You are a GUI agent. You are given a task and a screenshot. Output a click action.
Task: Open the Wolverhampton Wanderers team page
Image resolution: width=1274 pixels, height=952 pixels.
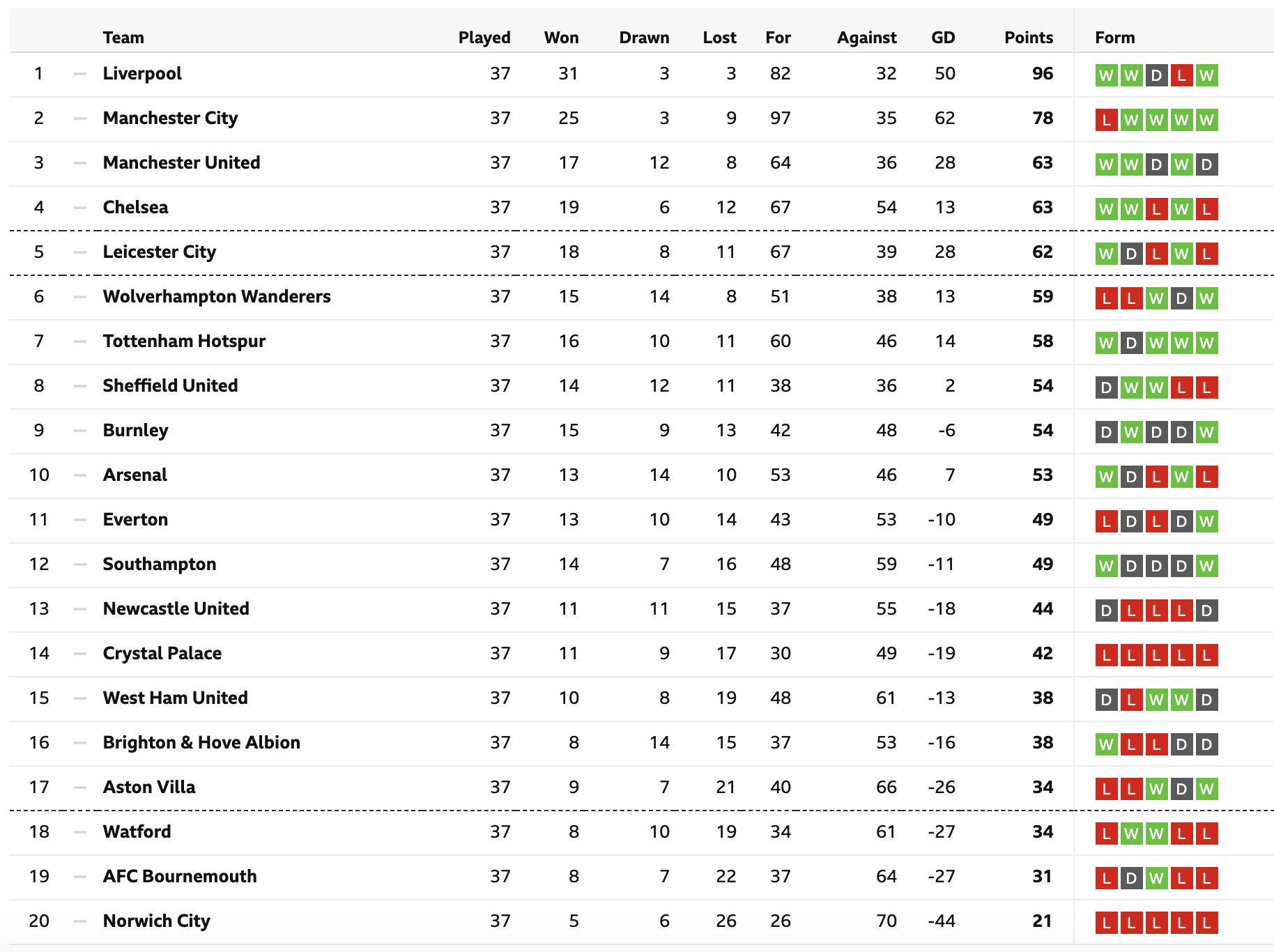pos(217,297)
